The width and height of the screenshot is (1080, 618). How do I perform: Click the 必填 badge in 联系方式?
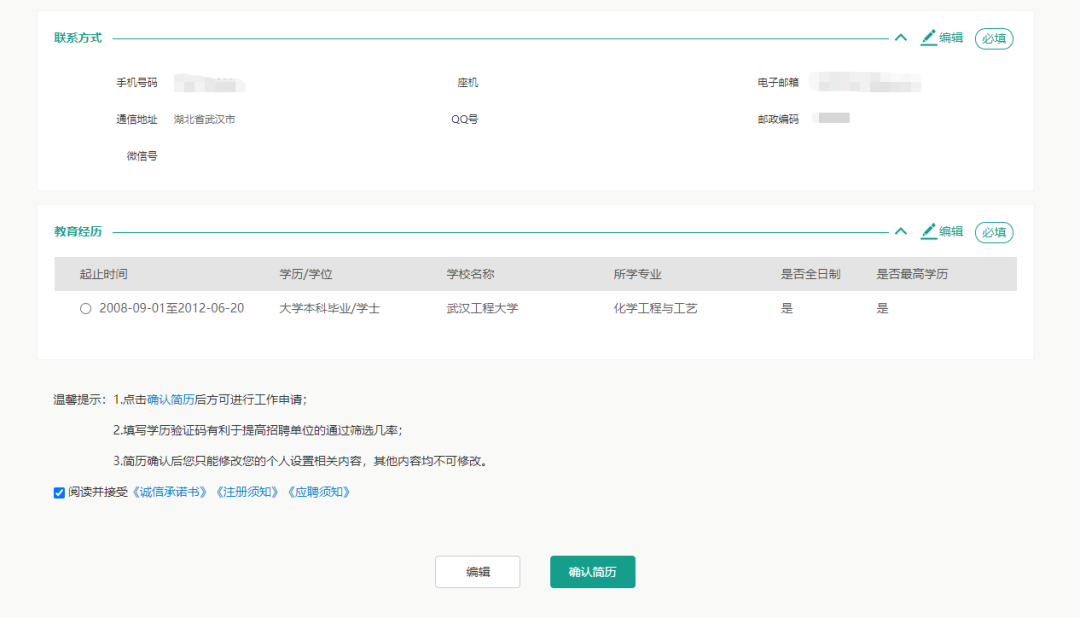pyautogui.click(x=994, y=39)
